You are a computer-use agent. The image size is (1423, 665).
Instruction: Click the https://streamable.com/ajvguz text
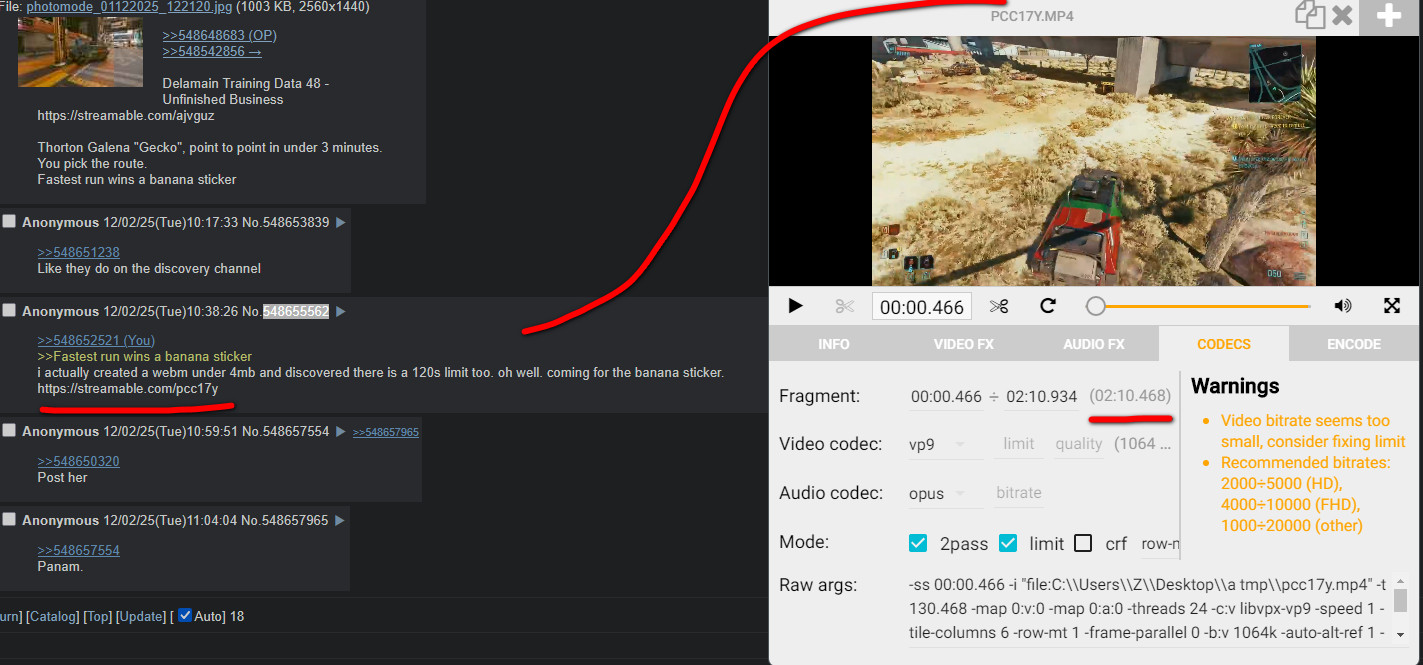pos(127,115)
